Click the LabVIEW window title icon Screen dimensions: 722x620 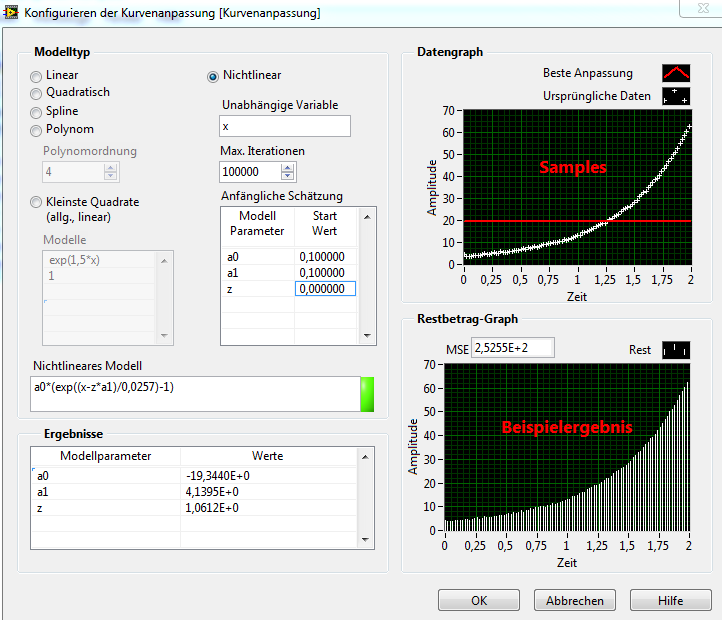point(11,12)
